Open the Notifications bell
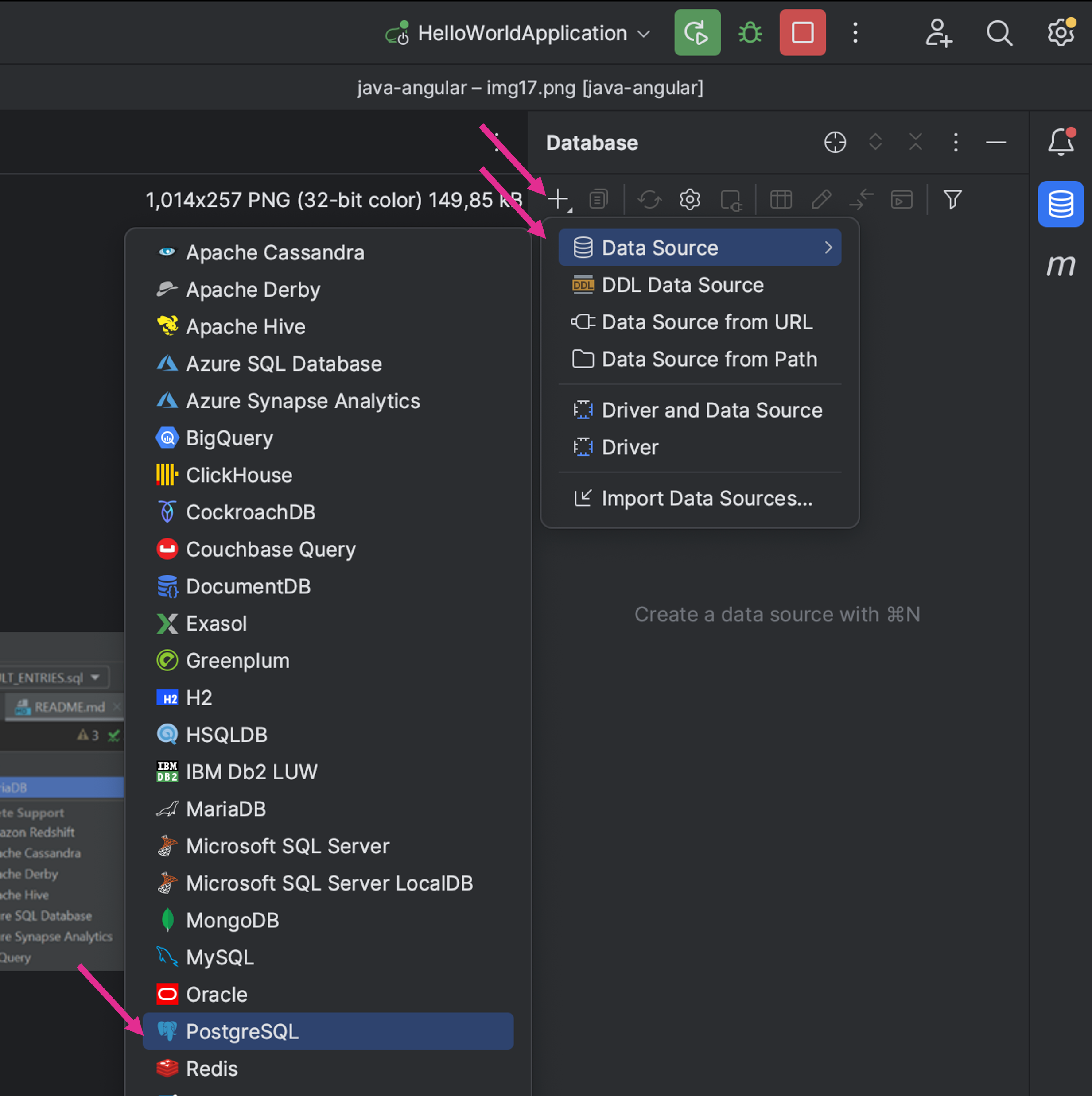The height and width of the screenshot is (1096, 1092). [x=1060, y=142]
